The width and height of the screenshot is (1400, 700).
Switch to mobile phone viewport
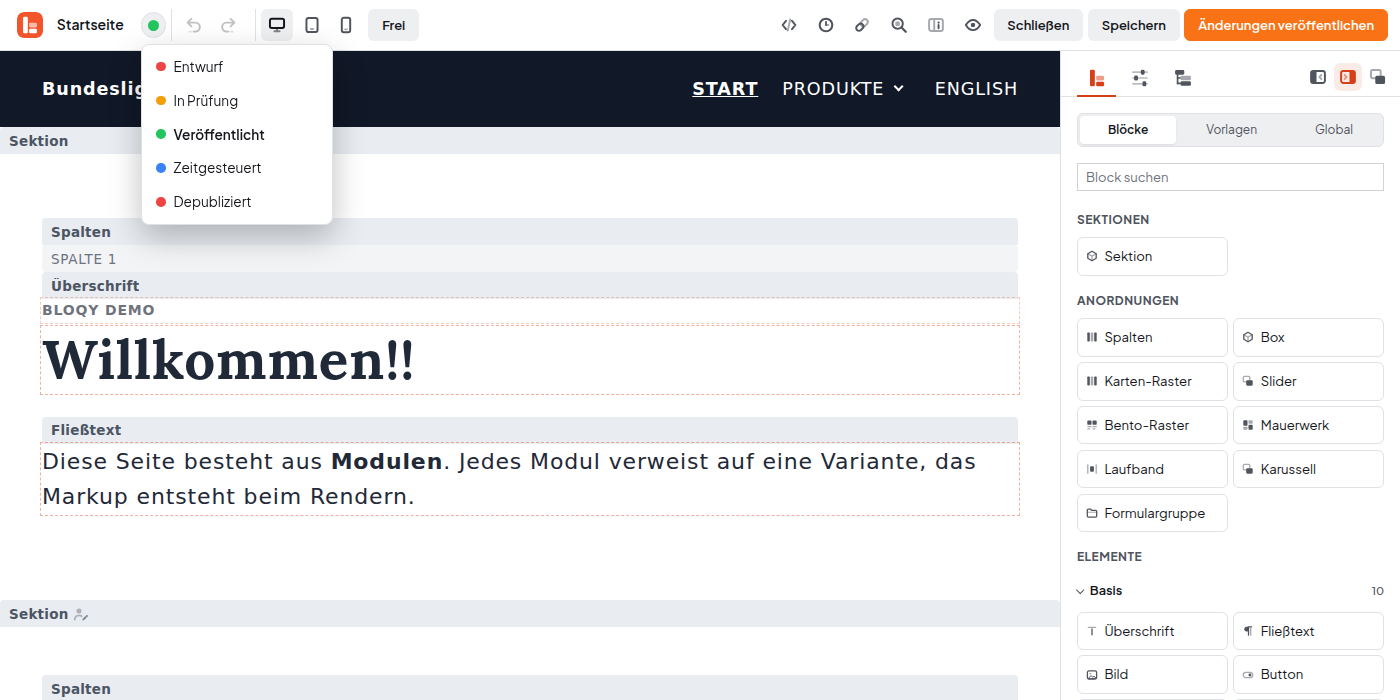pos(346,25)
